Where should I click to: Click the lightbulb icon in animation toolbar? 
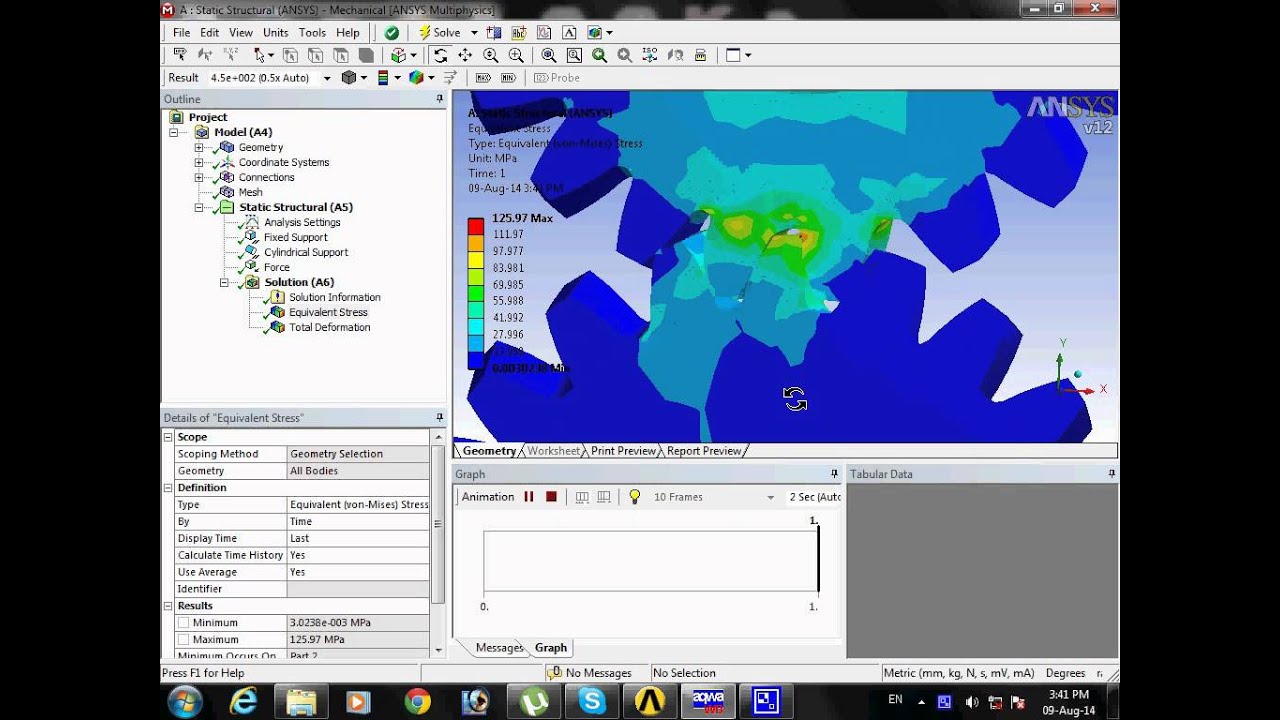[634, 497]
